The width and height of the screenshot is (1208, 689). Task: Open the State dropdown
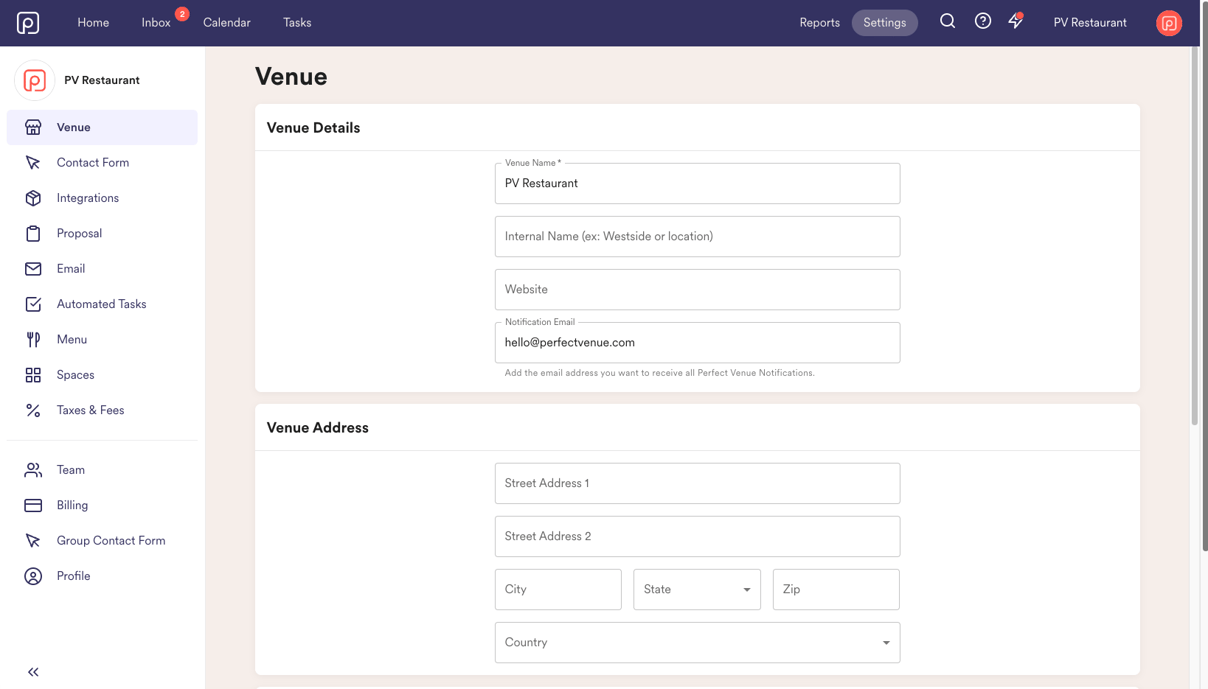click(x=696, y=589)
